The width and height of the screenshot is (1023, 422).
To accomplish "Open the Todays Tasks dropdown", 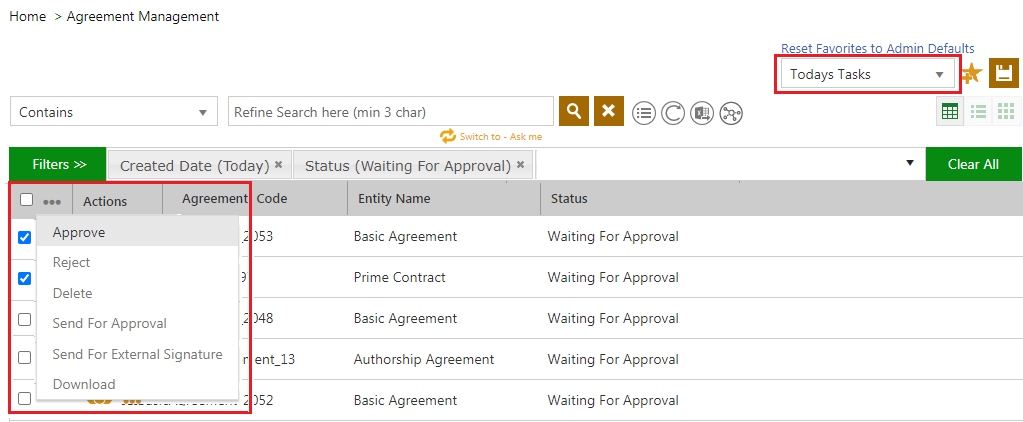I will 867,75.
